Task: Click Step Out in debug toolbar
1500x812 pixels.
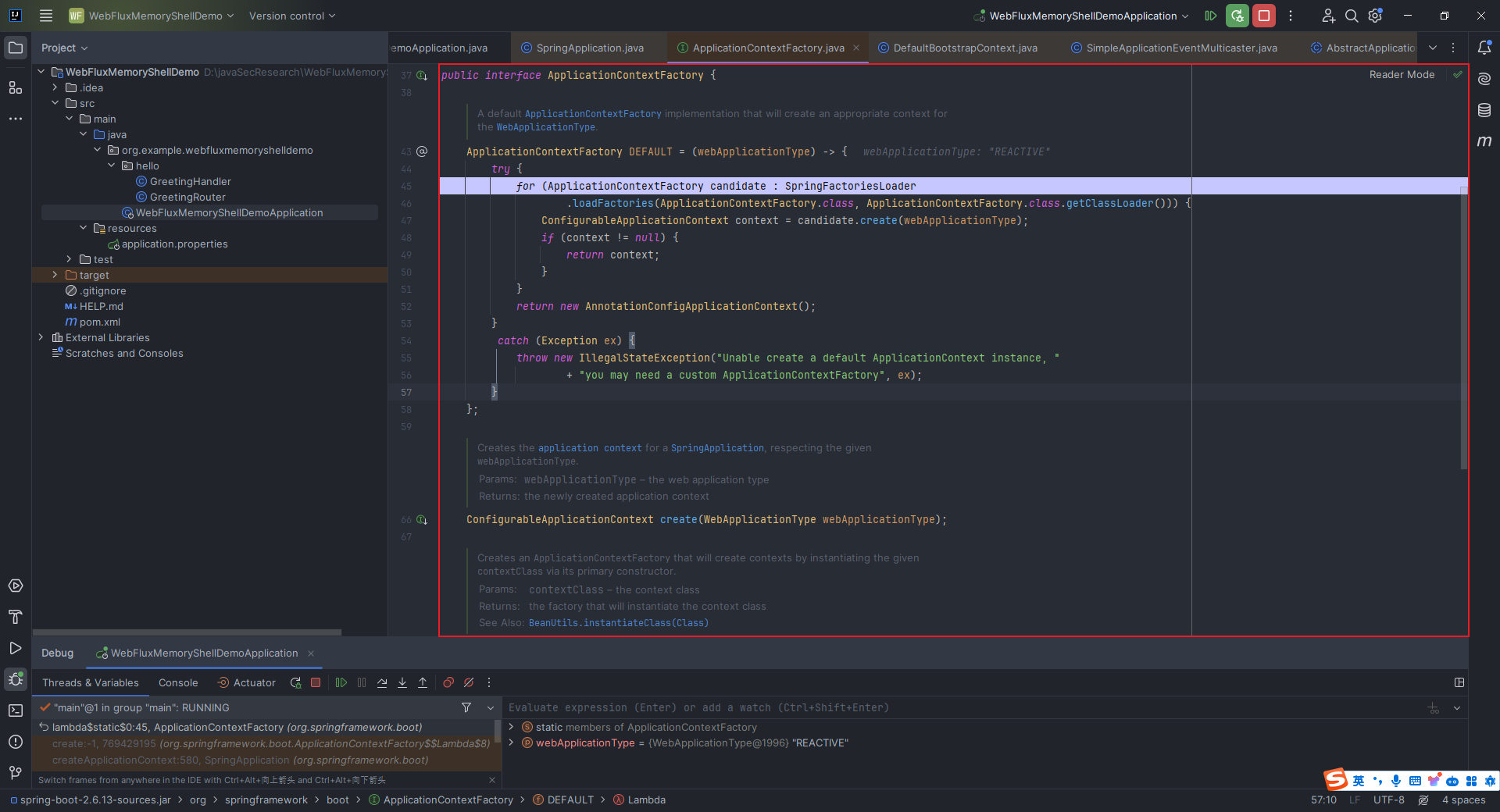Action: [423, 682]
